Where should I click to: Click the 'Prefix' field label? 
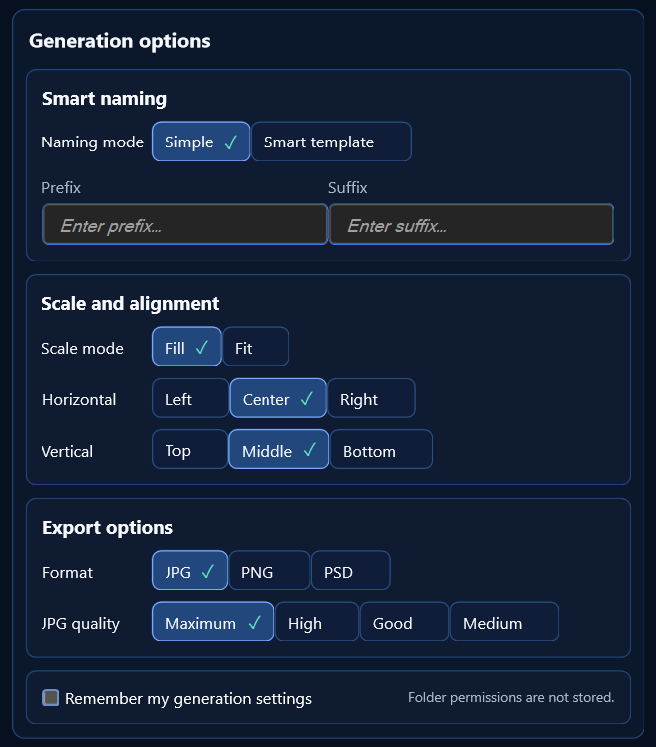pos(61,188)
